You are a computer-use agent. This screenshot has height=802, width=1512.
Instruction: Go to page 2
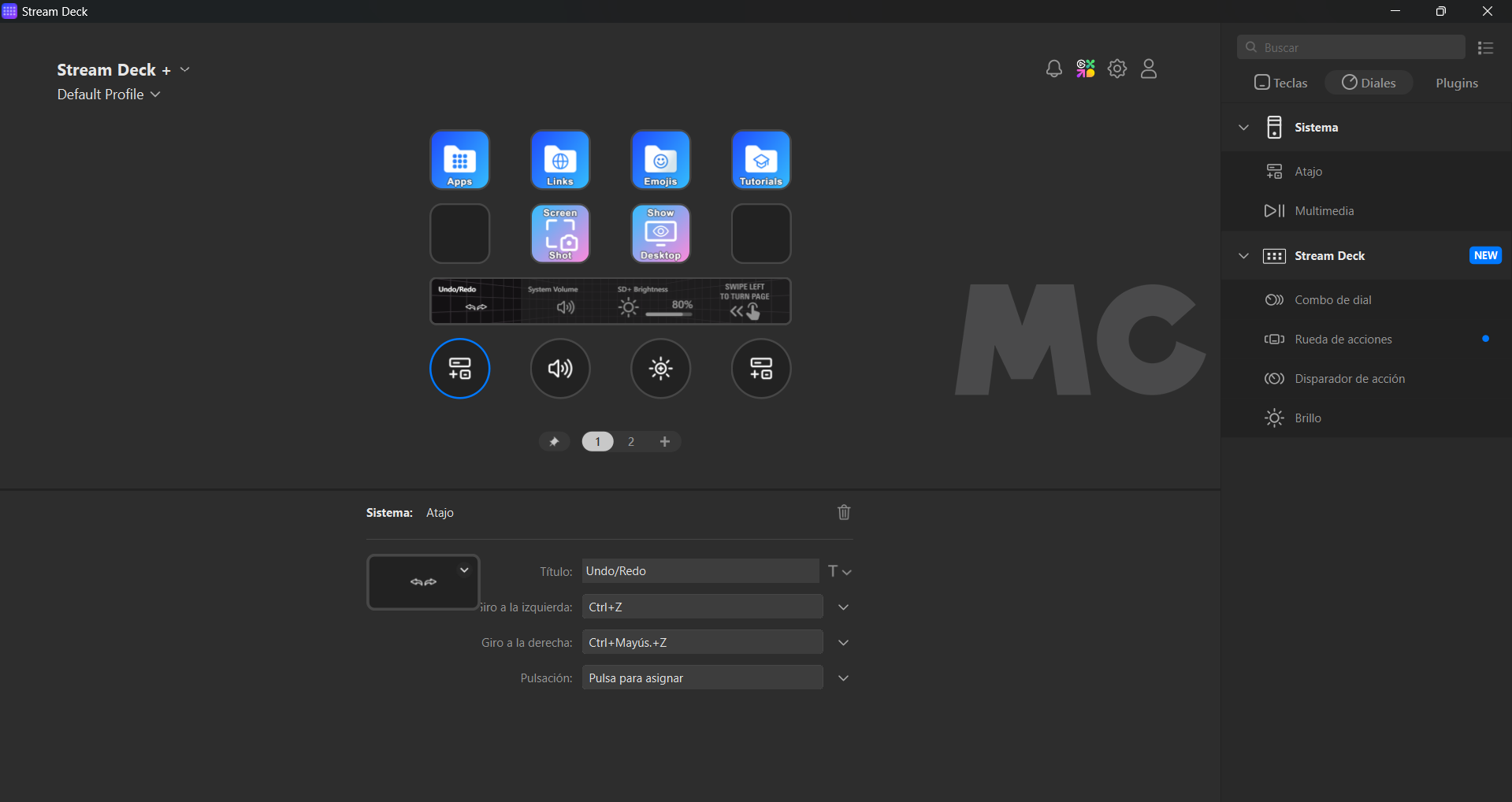pyautogui.click(x=630, y=442)
